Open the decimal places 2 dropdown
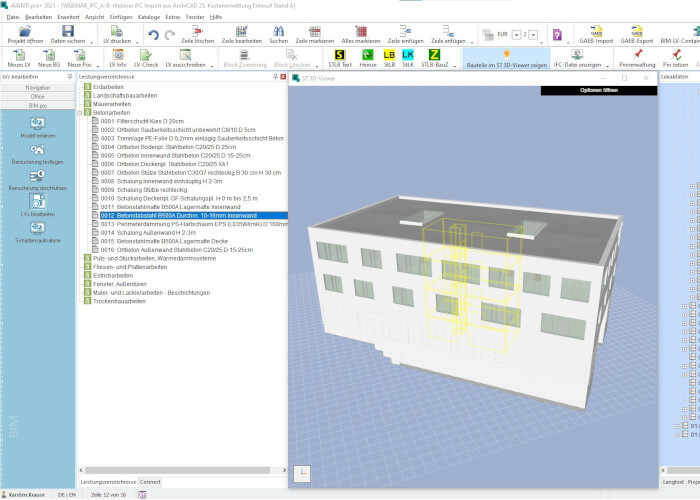Image resolution: width=700 pixels, height=500 pixels. coord(533,35)
